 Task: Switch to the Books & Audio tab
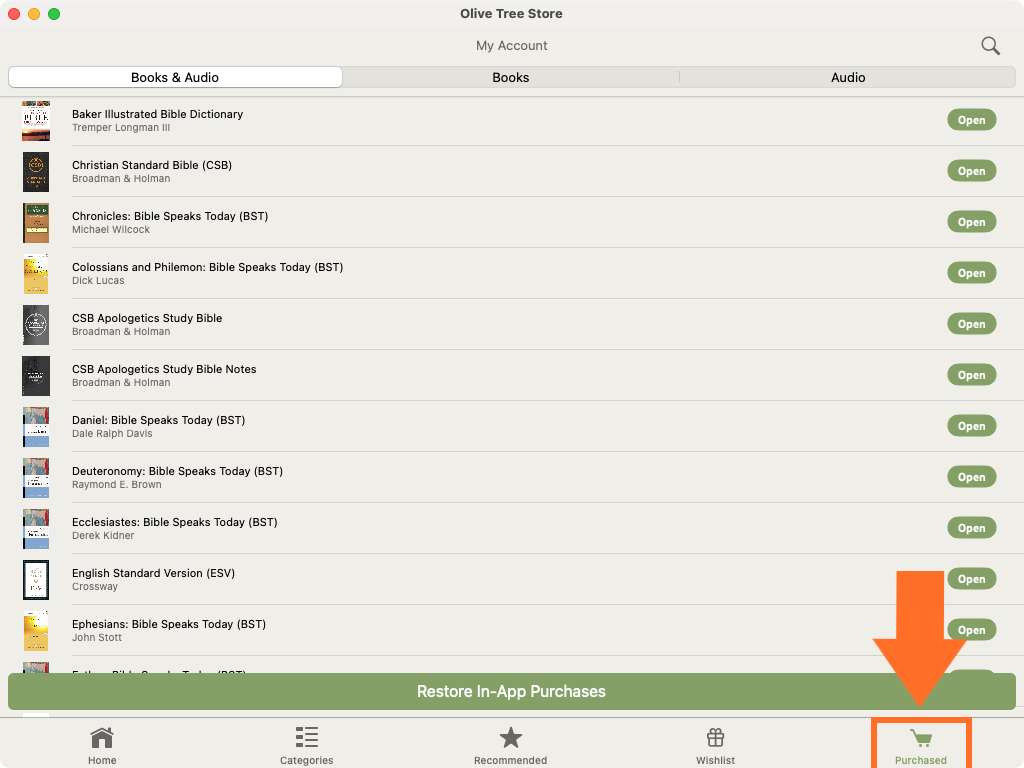(175, 77)
